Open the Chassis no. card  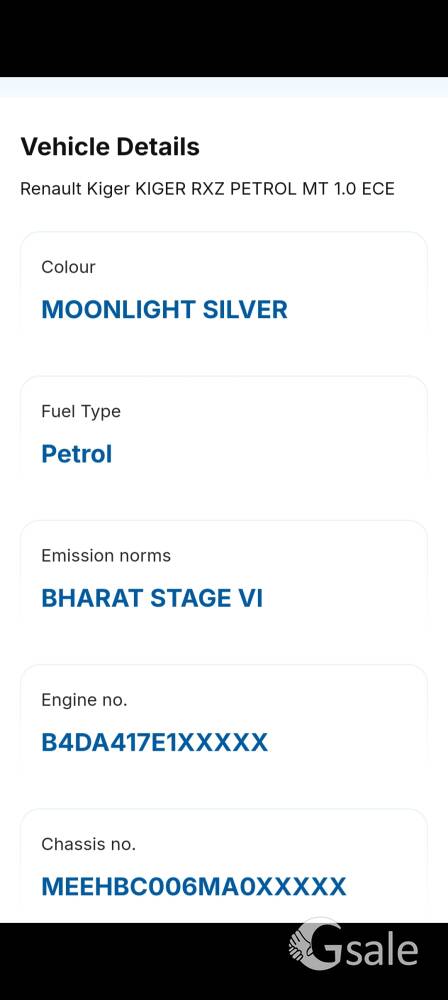point(224,865)
